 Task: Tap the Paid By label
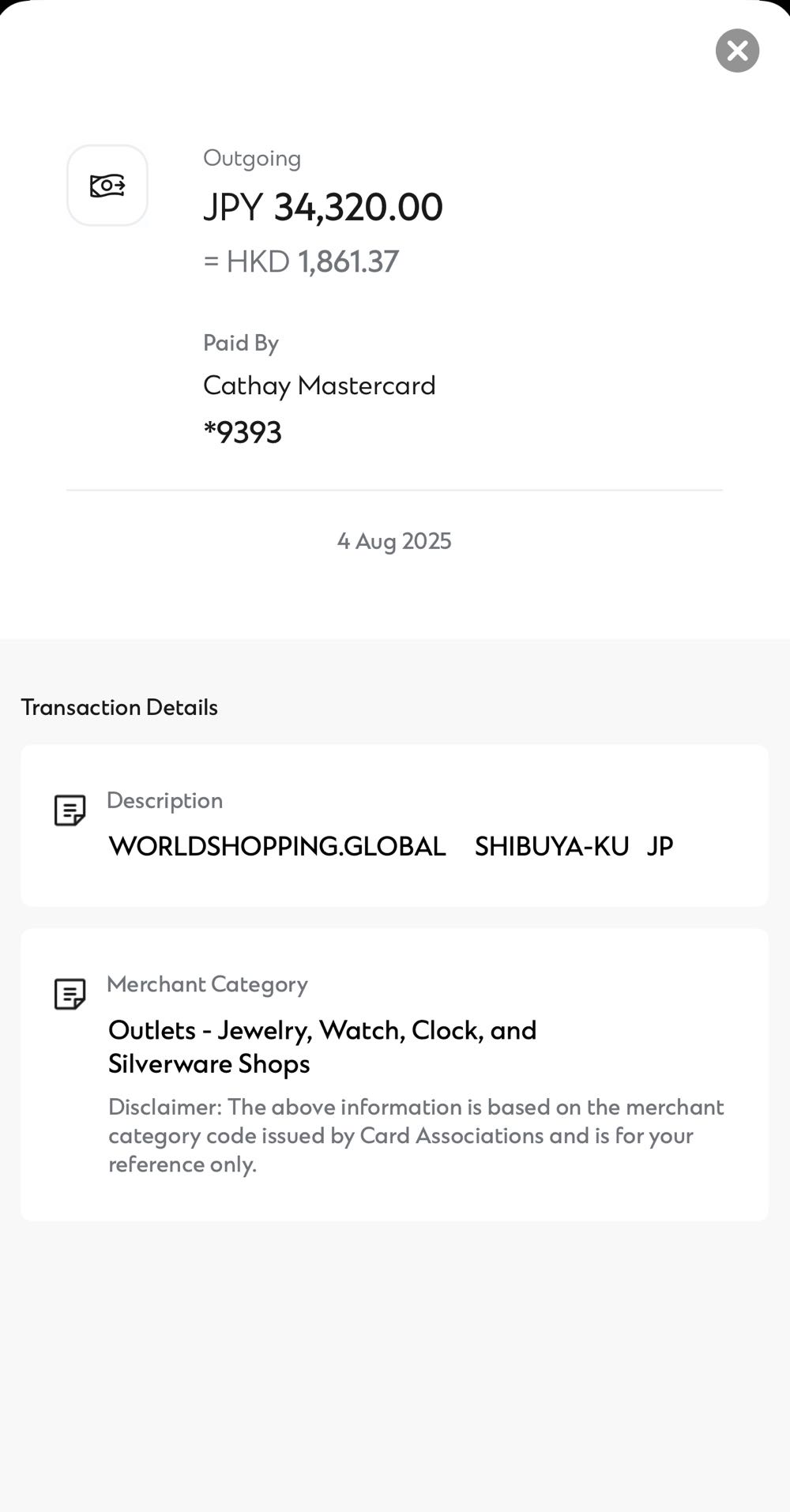[x=241, y=343]
